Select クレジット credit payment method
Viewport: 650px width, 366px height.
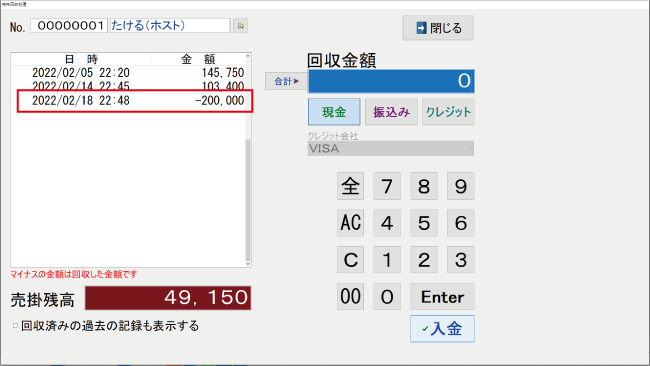[448, 112]
